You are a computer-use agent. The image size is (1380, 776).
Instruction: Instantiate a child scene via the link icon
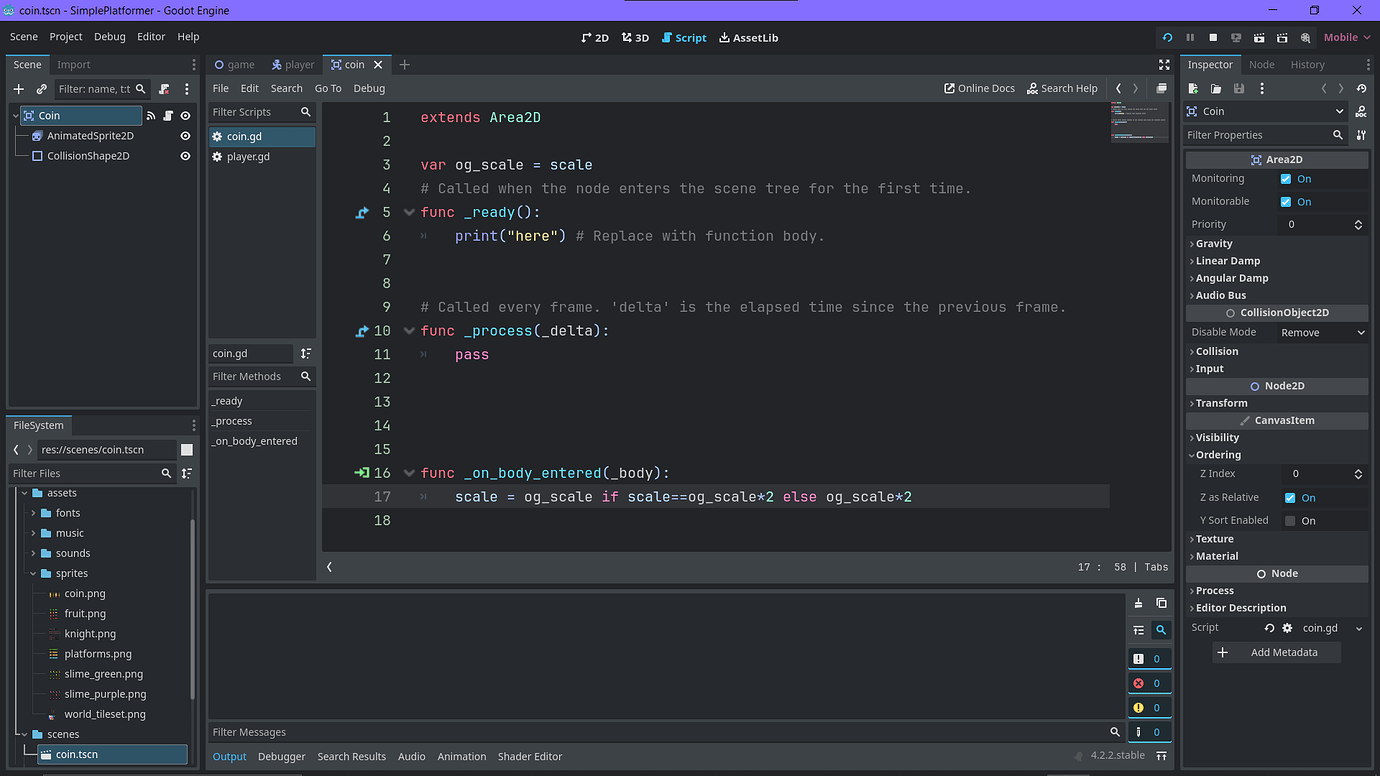(41, 89)
